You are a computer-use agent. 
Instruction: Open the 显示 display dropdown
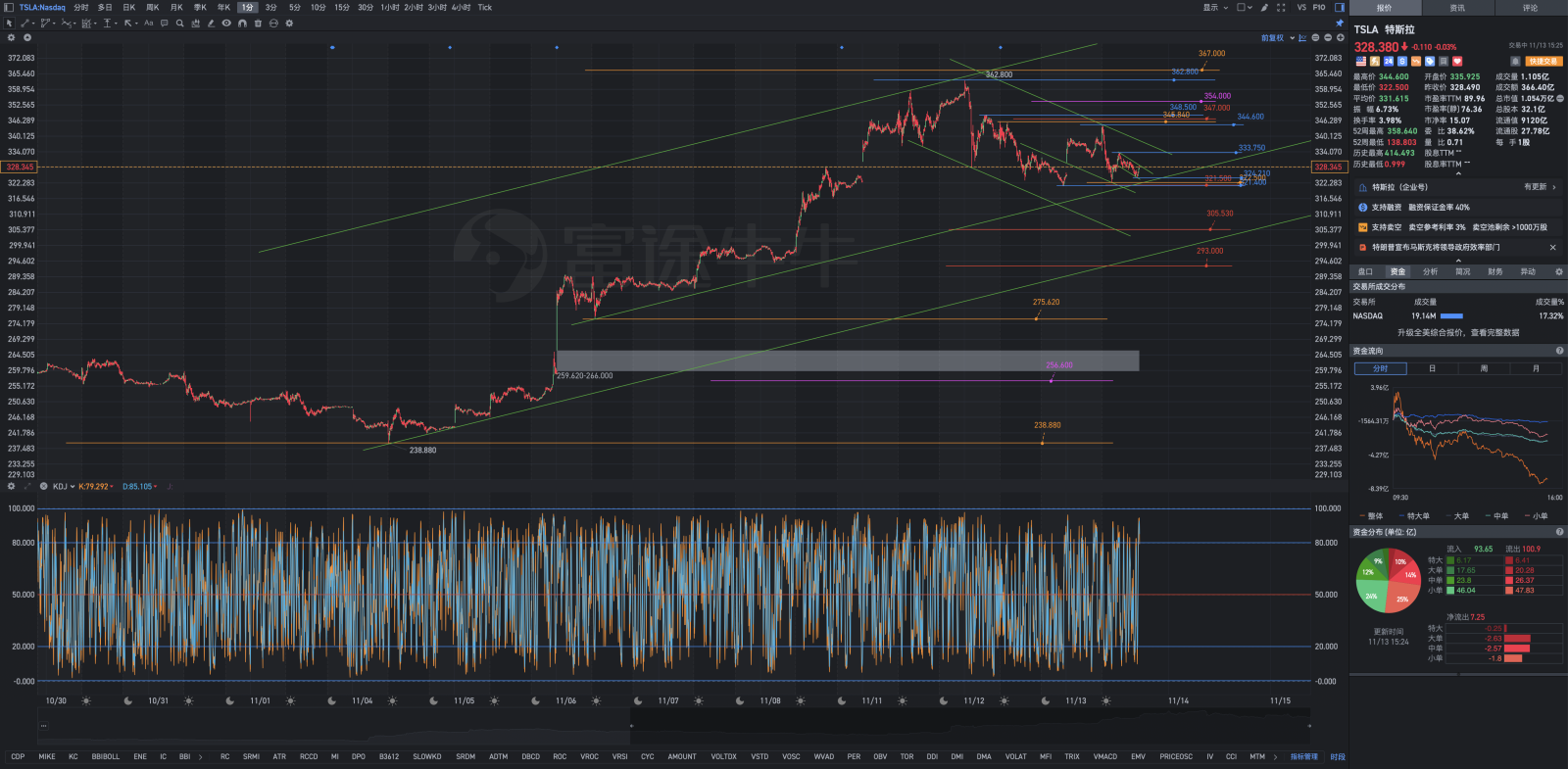(1215, 7)
